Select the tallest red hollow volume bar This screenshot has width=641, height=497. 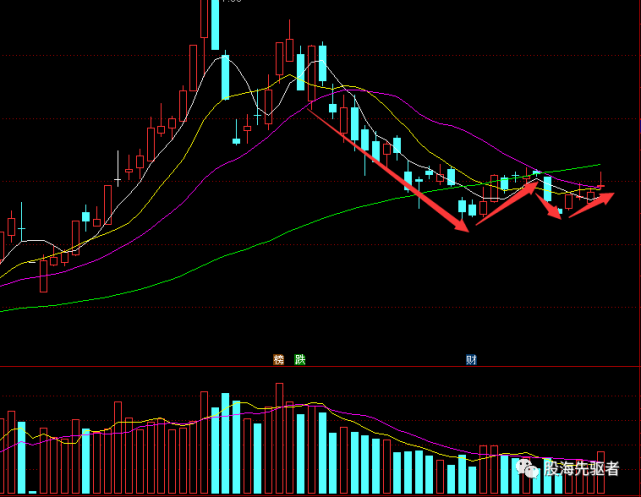pos(280,438)
